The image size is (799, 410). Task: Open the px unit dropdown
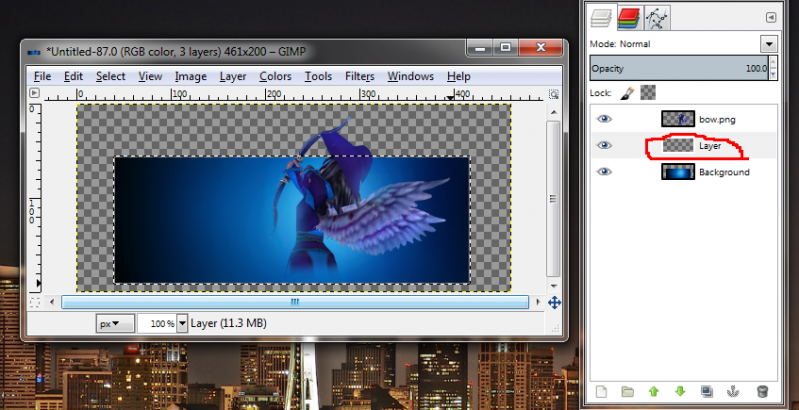coord(115,323)
